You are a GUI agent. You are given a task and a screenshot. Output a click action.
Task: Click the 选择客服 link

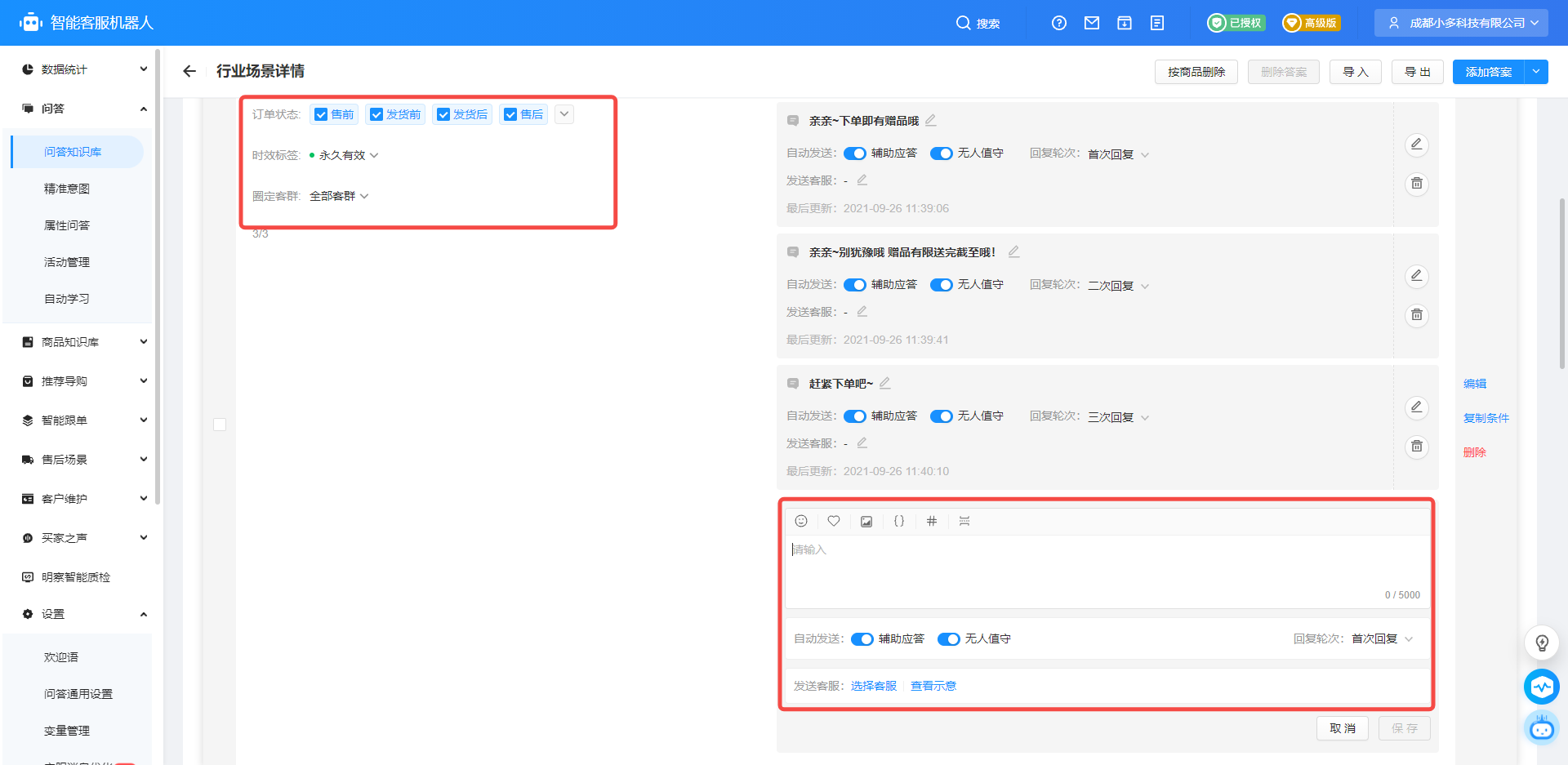874,686
